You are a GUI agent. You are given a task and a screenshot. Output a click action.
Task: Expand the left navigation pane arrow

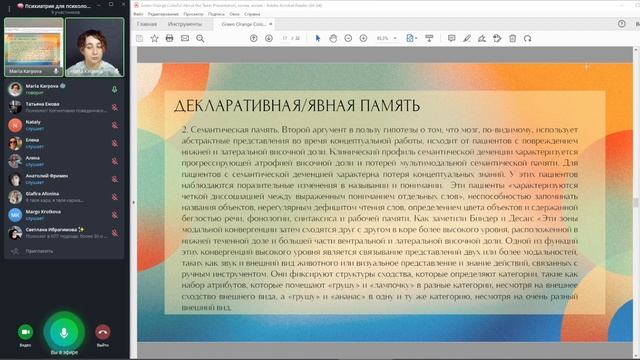(133, 202)
